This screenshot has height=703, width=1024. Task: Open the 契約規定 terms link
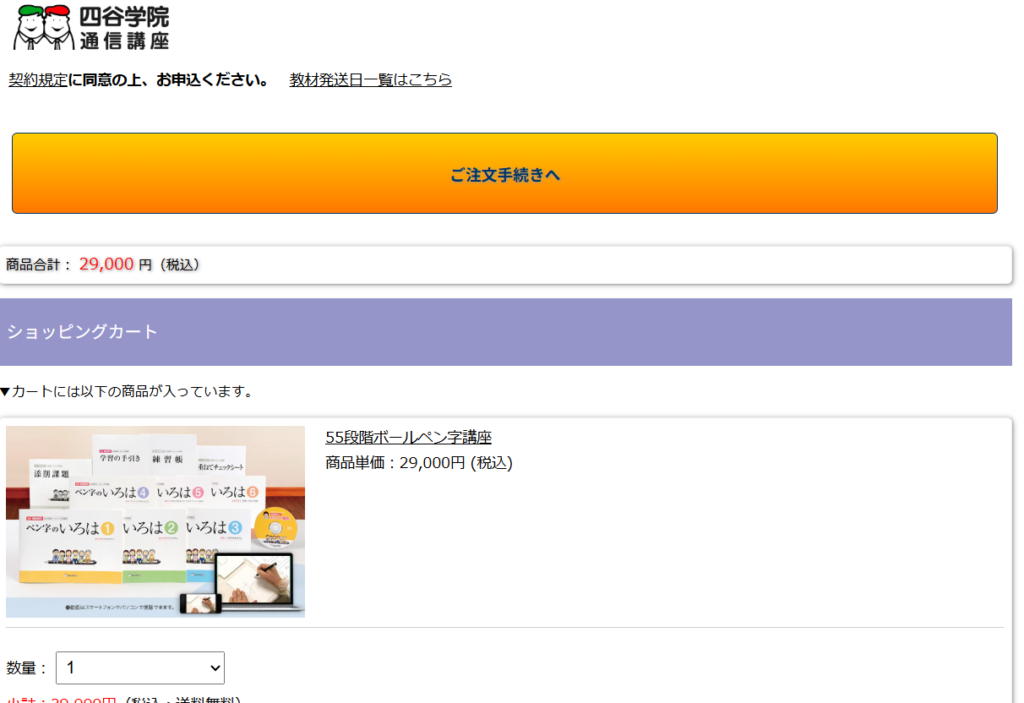38,80
